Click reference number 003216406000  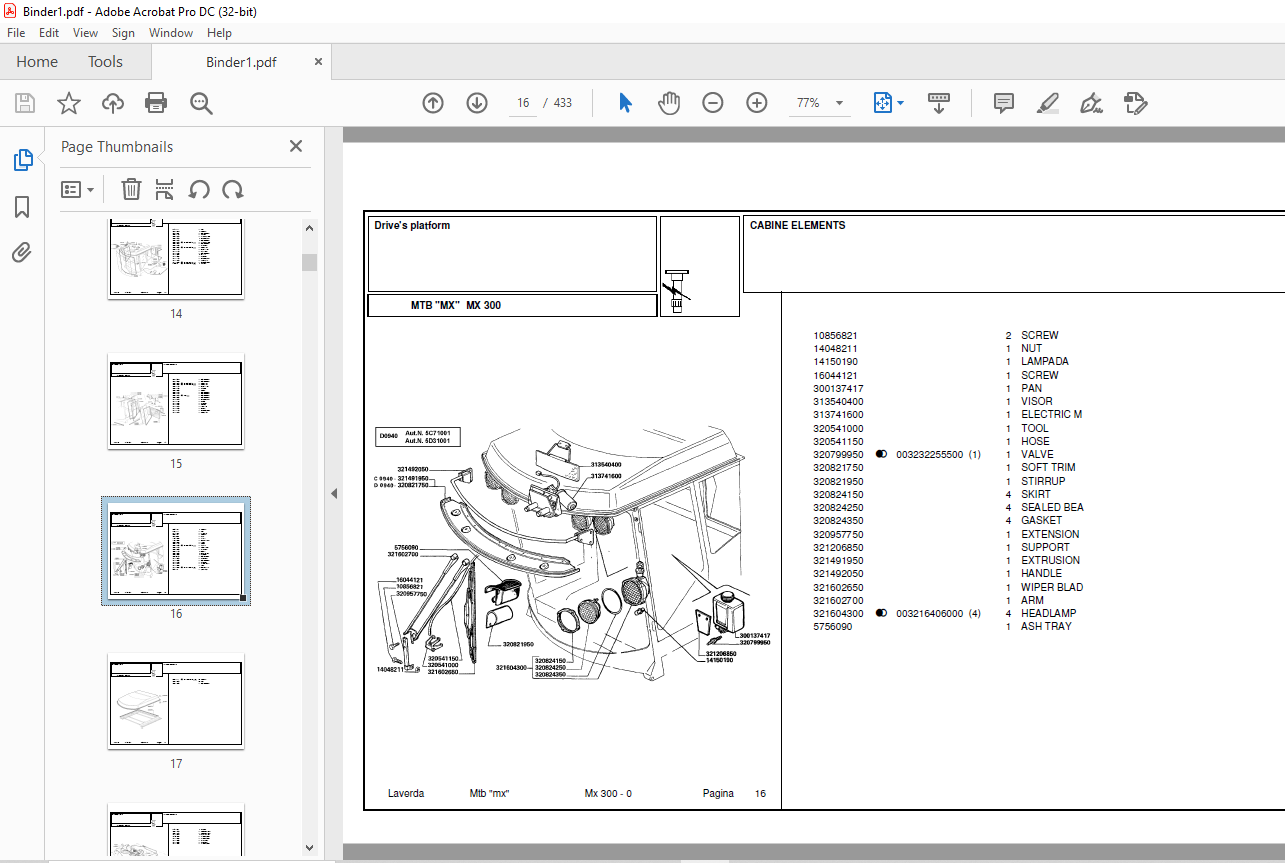click(x=930, y=613)
